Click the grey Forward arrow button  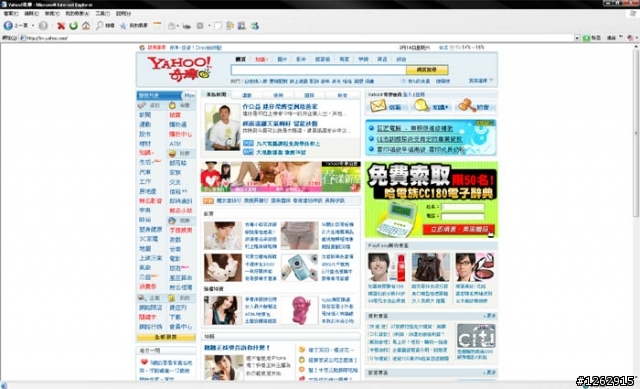click(x=43, y=26)
